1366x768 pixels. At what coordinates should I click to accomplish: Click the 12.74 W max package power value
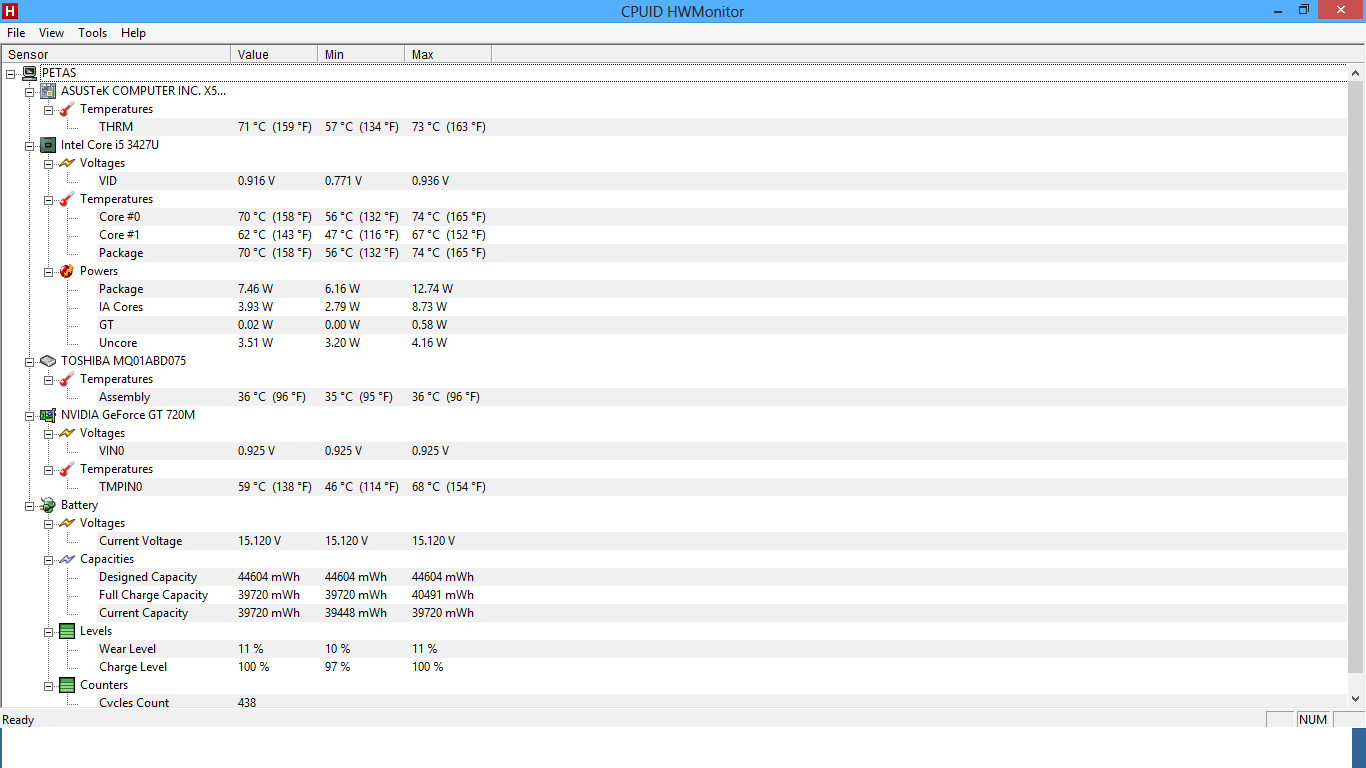coord(433,289)
